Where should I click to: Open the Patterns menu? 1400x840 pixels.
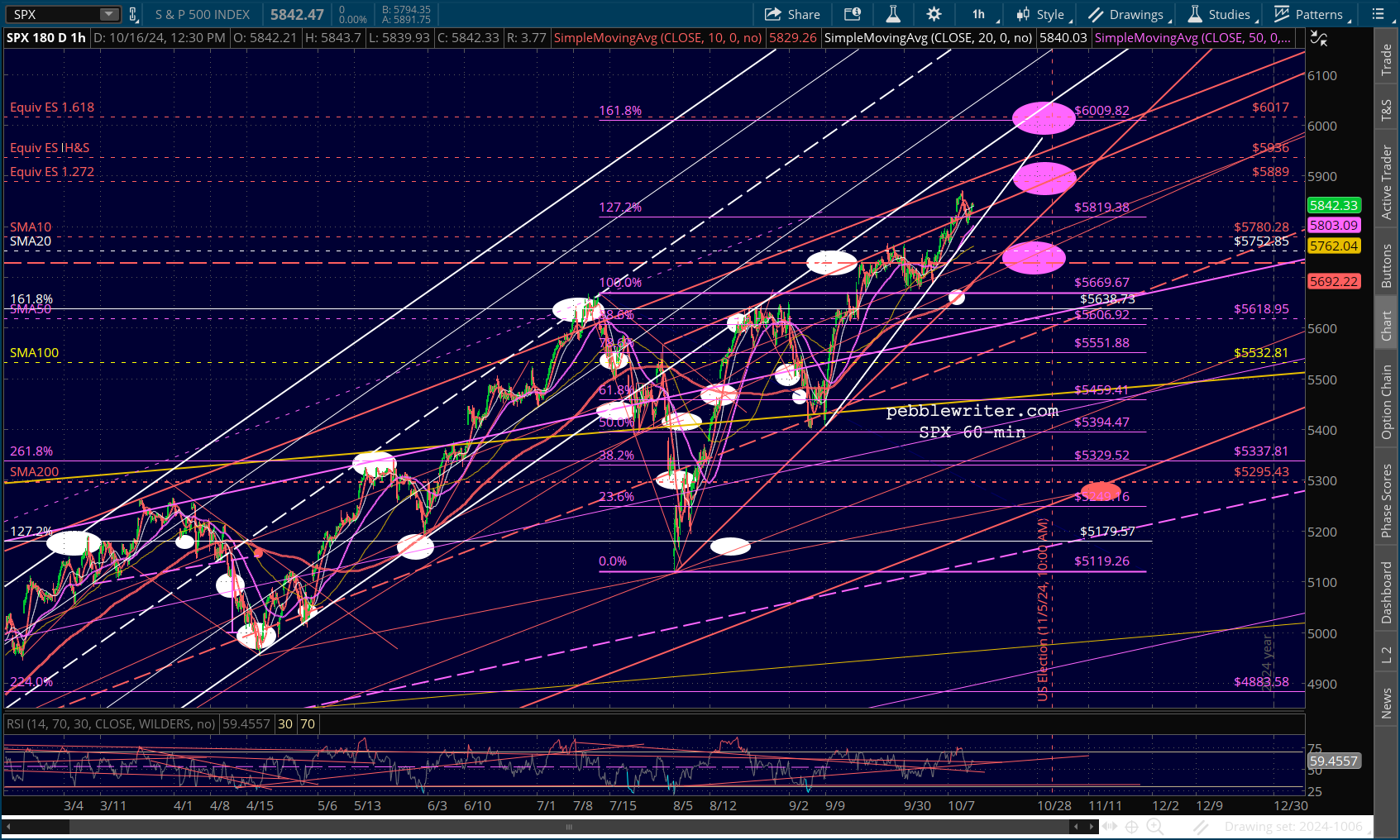coord(1310,14)
